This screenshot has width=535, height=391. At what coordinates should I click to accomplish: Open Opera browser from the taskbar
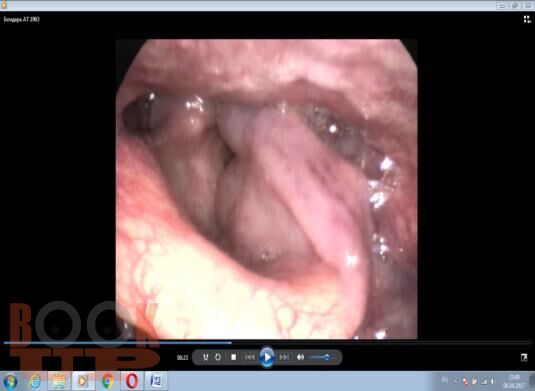coord(132,381)
